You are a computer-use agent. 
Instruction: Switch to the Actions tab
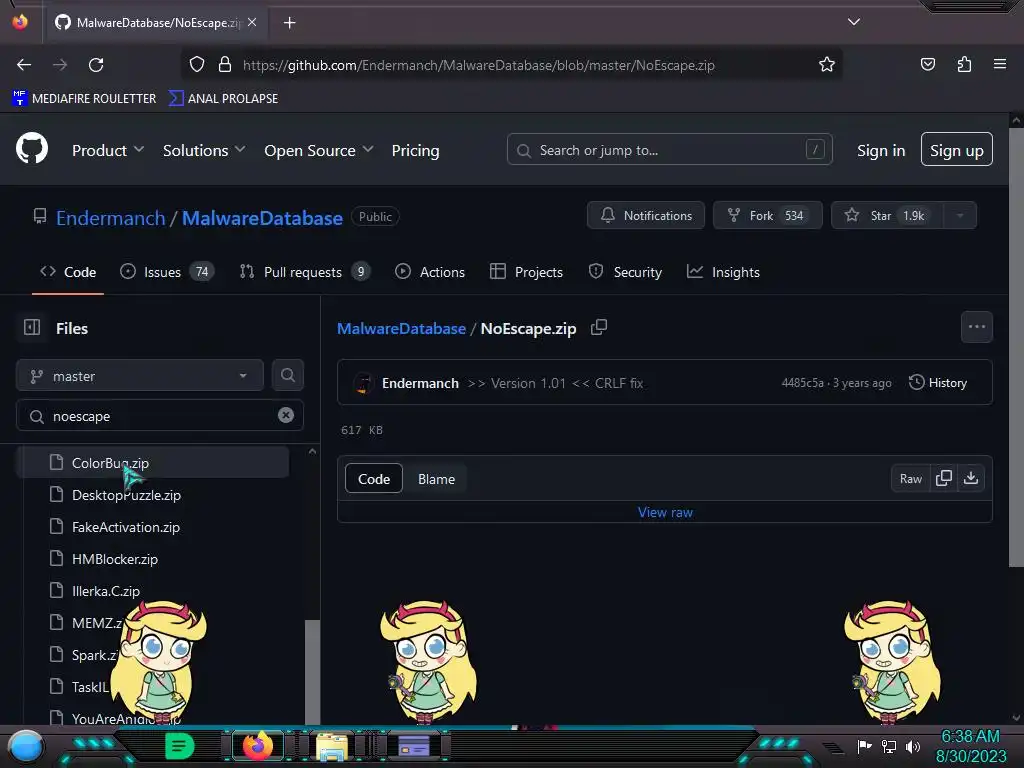(430, 272)
